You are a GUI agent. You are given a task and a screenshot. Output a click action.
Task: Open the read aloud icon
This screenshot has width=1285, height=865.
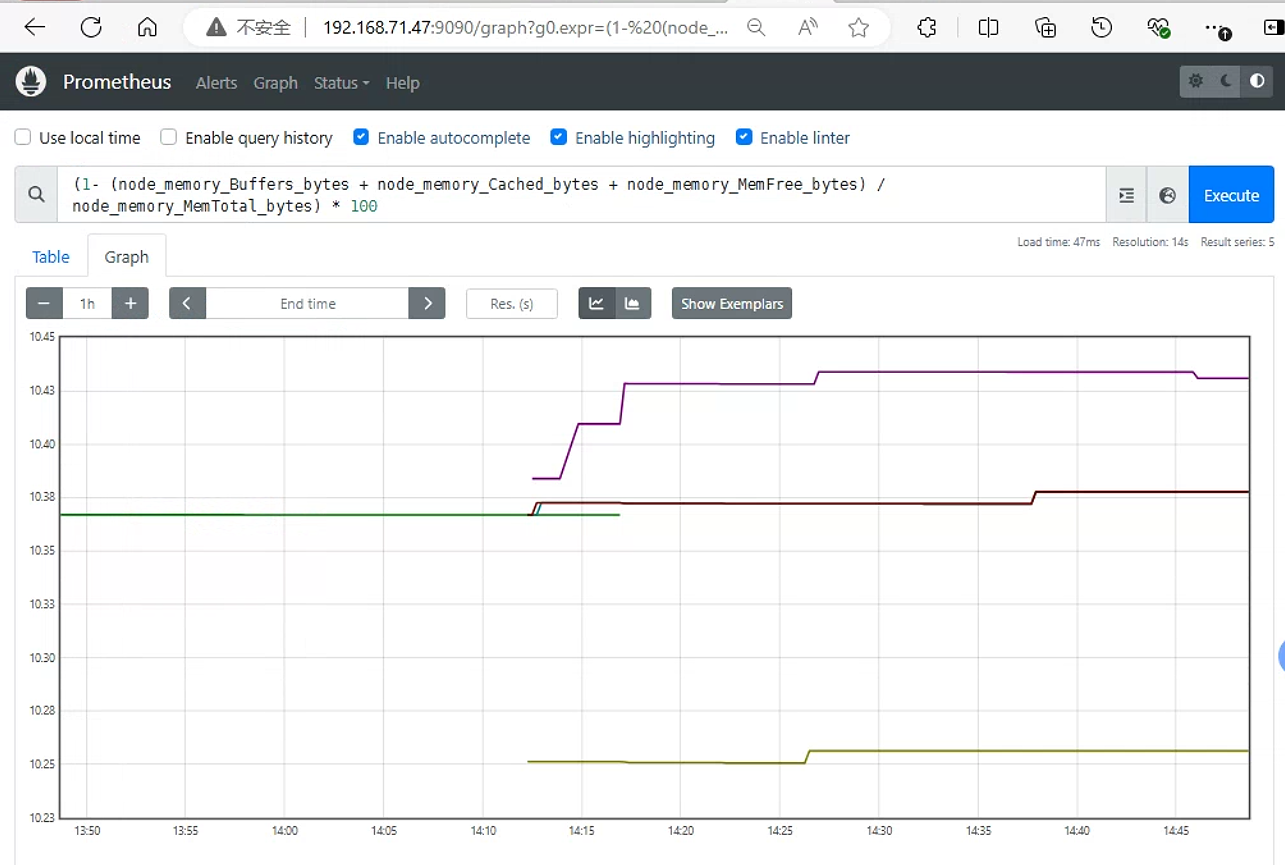807,28
